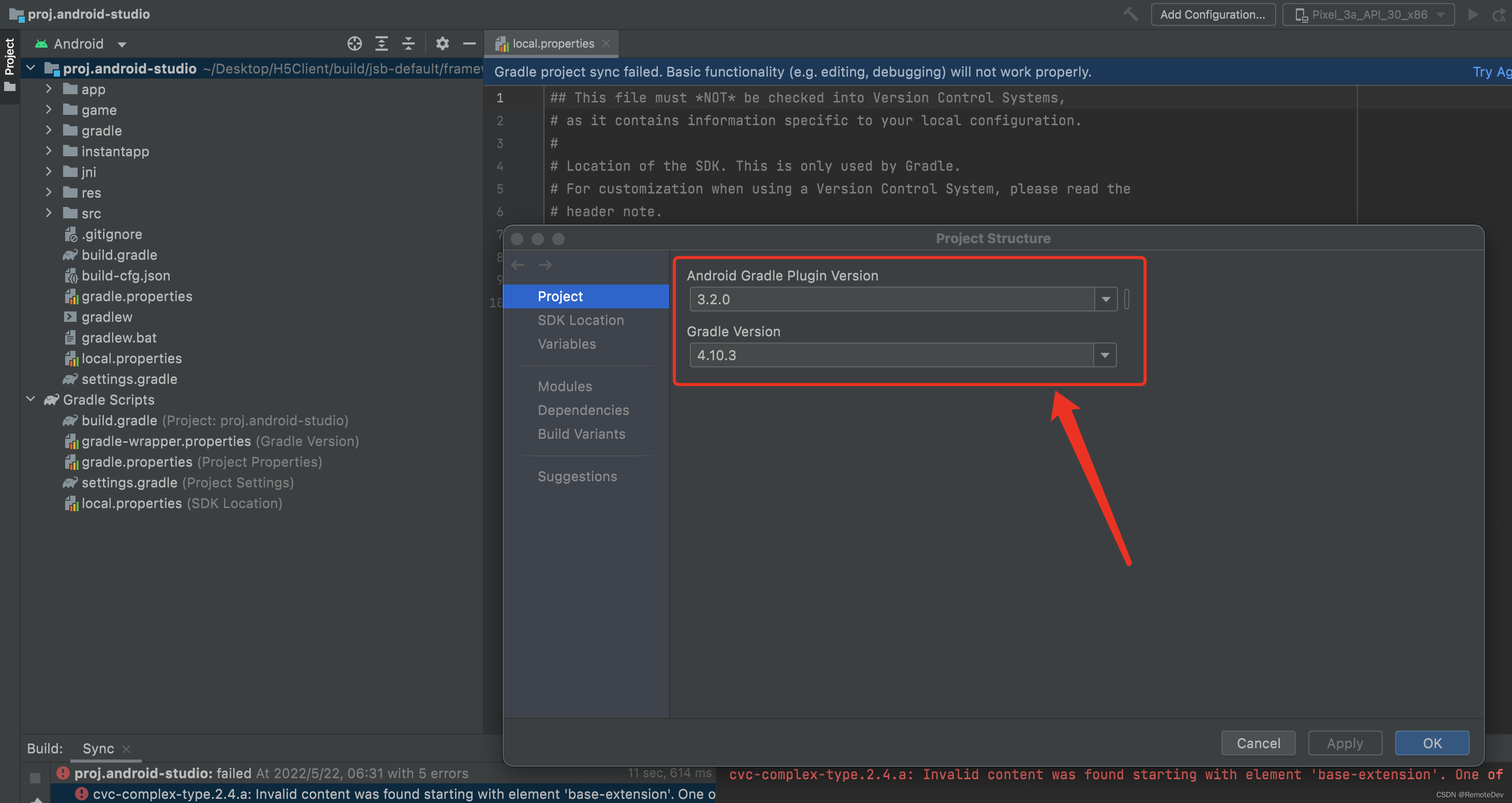Click the build.gradle elephant icon under proj.android-studio
Image resolution: width=1512 pixels, height=803 pixels.
[70, 255]
